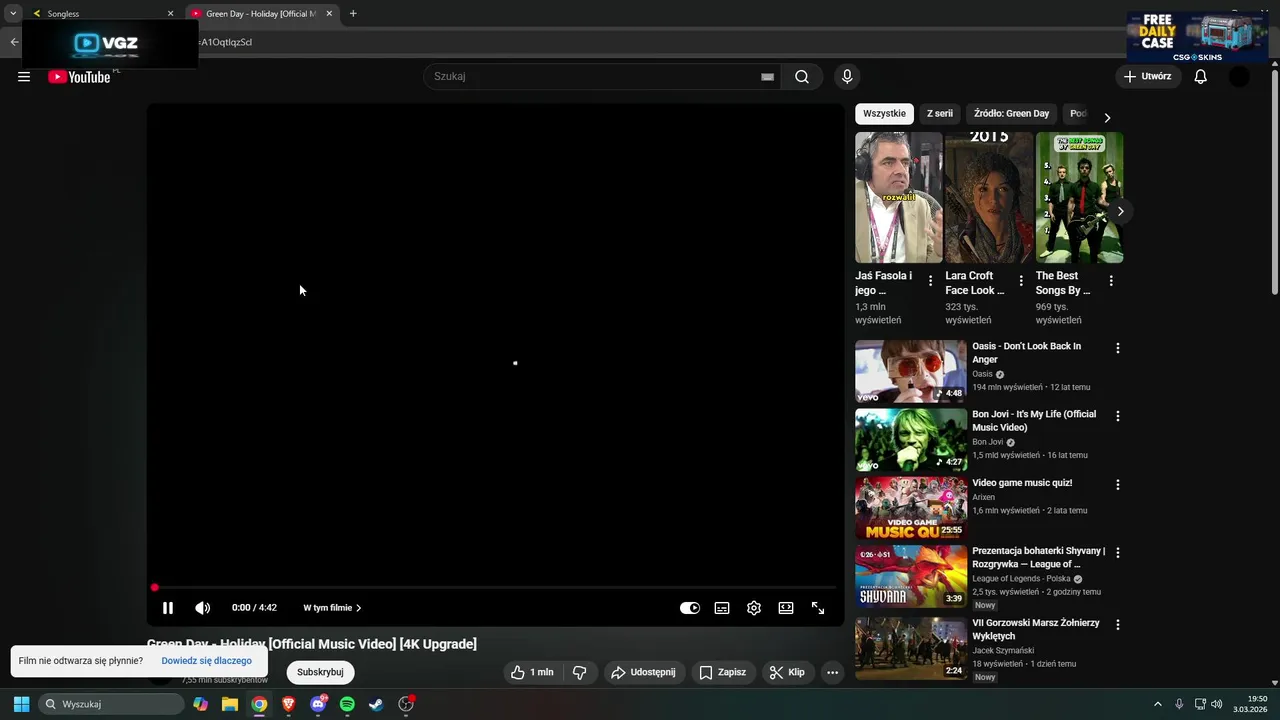
Task: Open the YouTube hamburger guide menu
Action: pos(24,77)
